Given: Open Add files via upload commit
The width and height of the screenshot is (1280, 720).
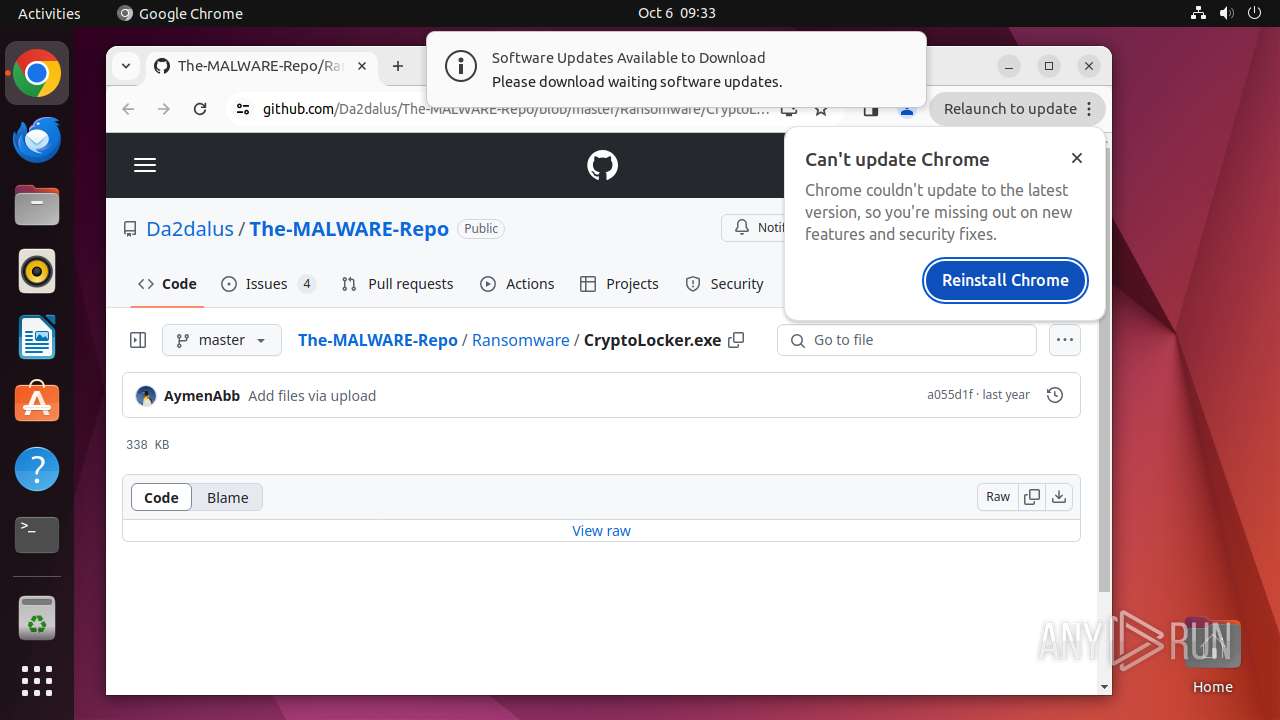Looking at the screenshot, I should tap(312, 396).
